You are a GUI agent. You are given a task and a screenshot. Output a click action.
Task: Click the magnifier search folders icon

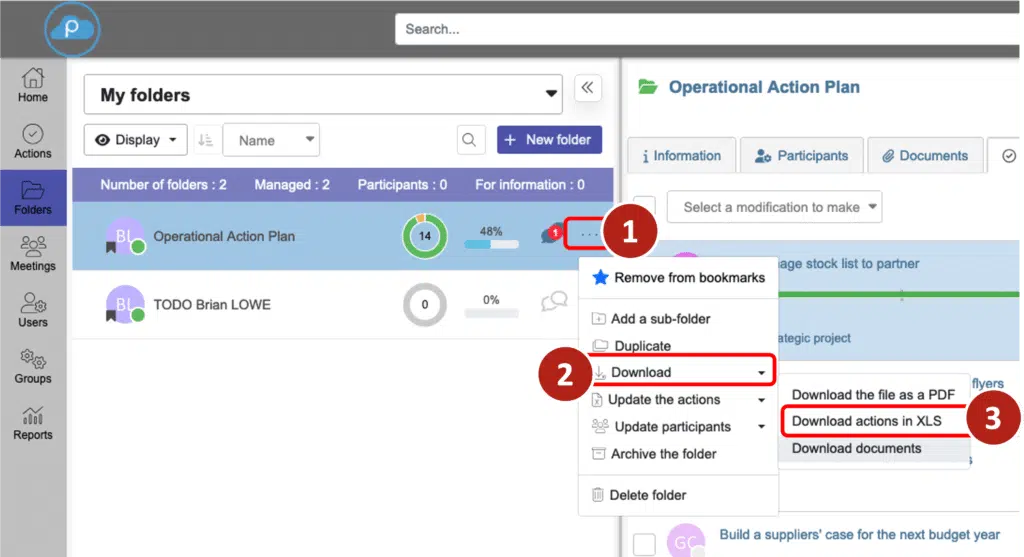point(471,141)
